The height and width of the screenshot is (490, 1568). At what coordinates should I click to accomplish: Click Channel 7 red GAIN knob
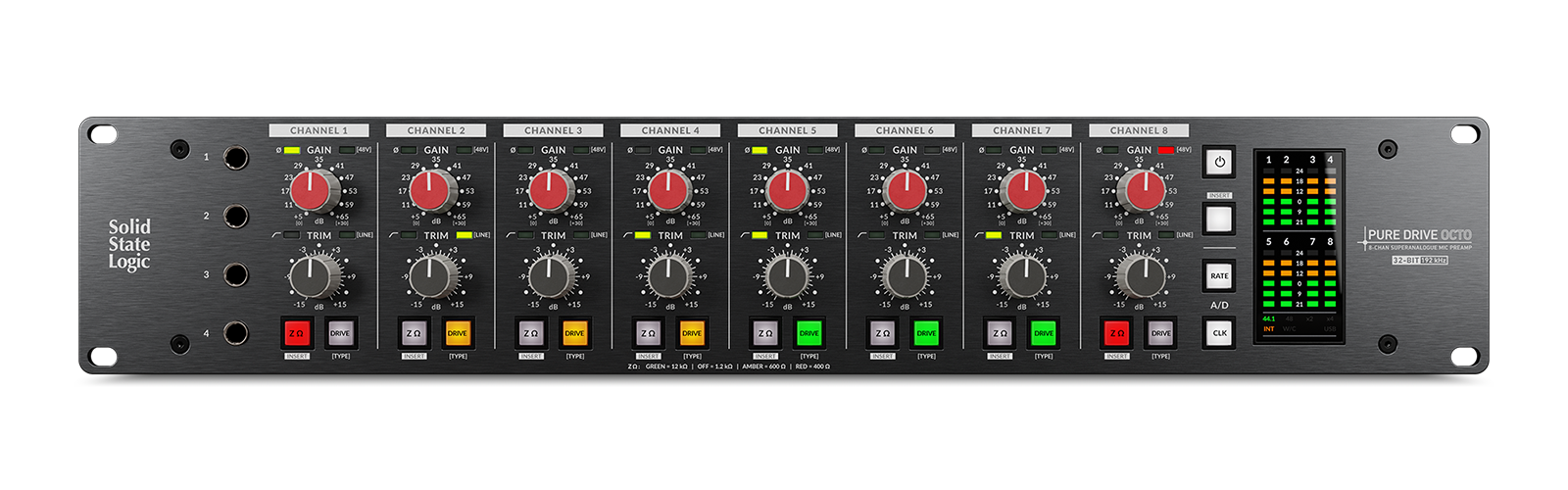click(1023, 191)
